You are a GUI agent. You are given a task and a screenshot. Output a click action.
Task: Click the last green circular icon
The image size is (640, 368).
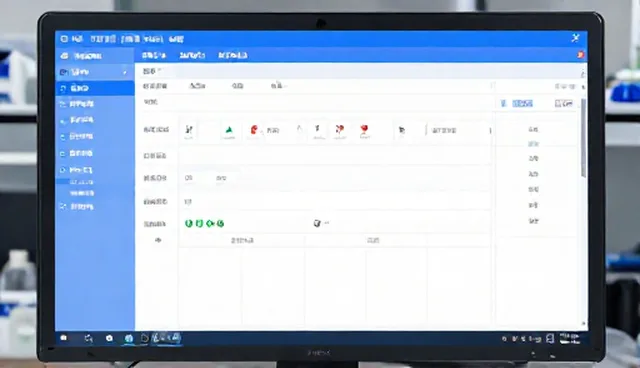point(220,223)
